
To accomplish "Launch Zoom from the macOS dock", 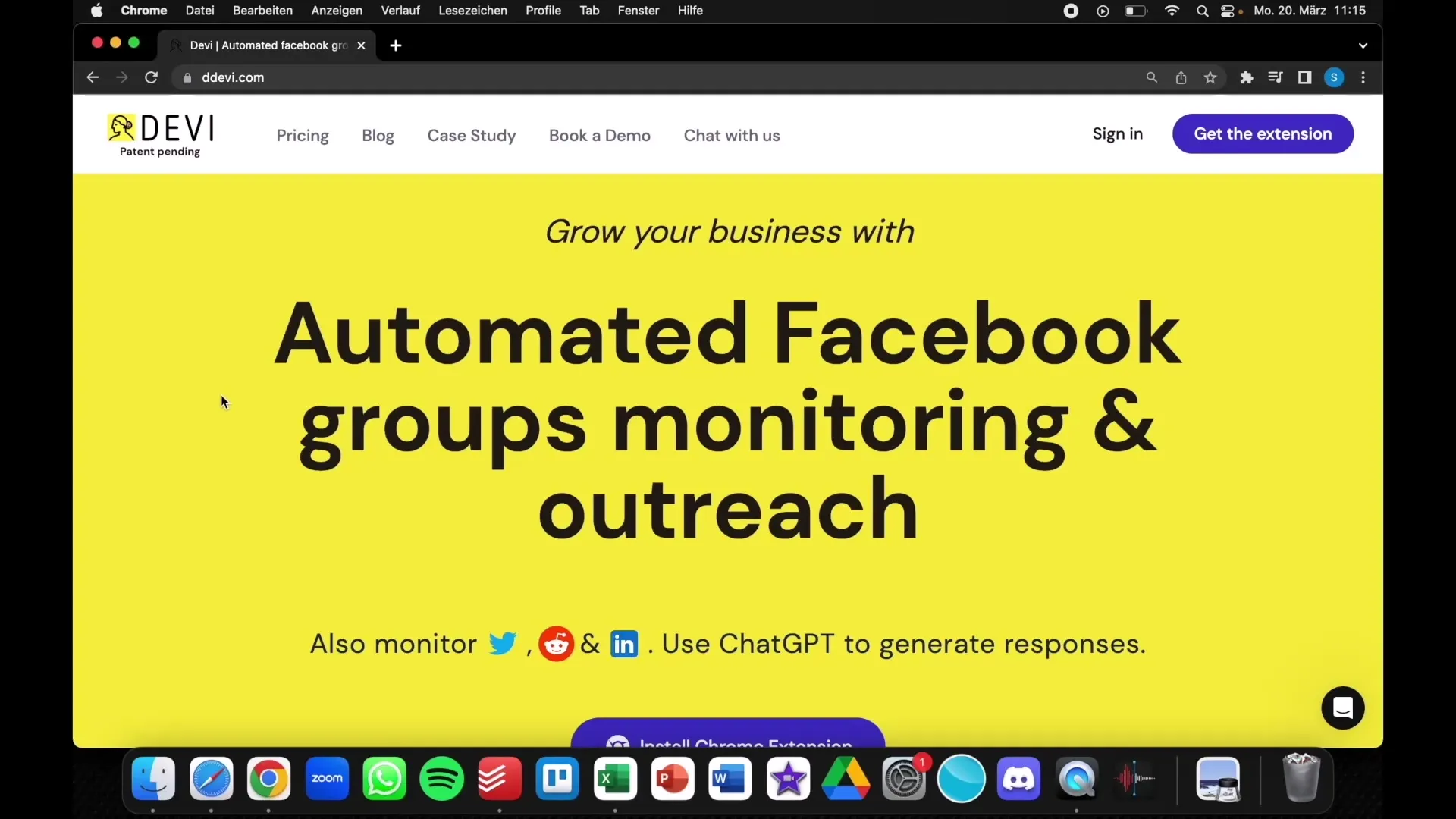I will [326, 779].
